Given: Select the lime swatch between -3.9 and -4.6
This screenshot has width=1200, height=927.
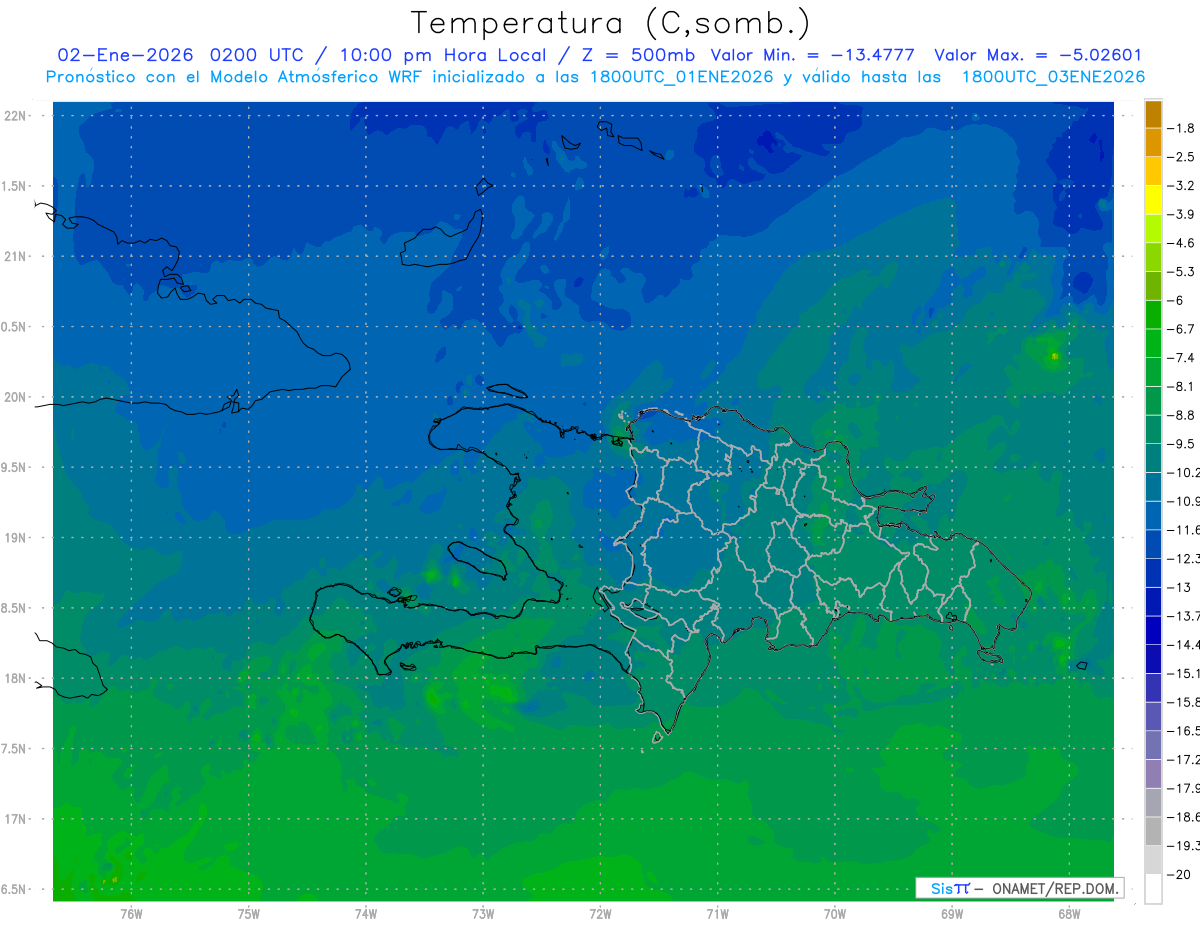Looking at the screenshot, I should coord(1153,229).
